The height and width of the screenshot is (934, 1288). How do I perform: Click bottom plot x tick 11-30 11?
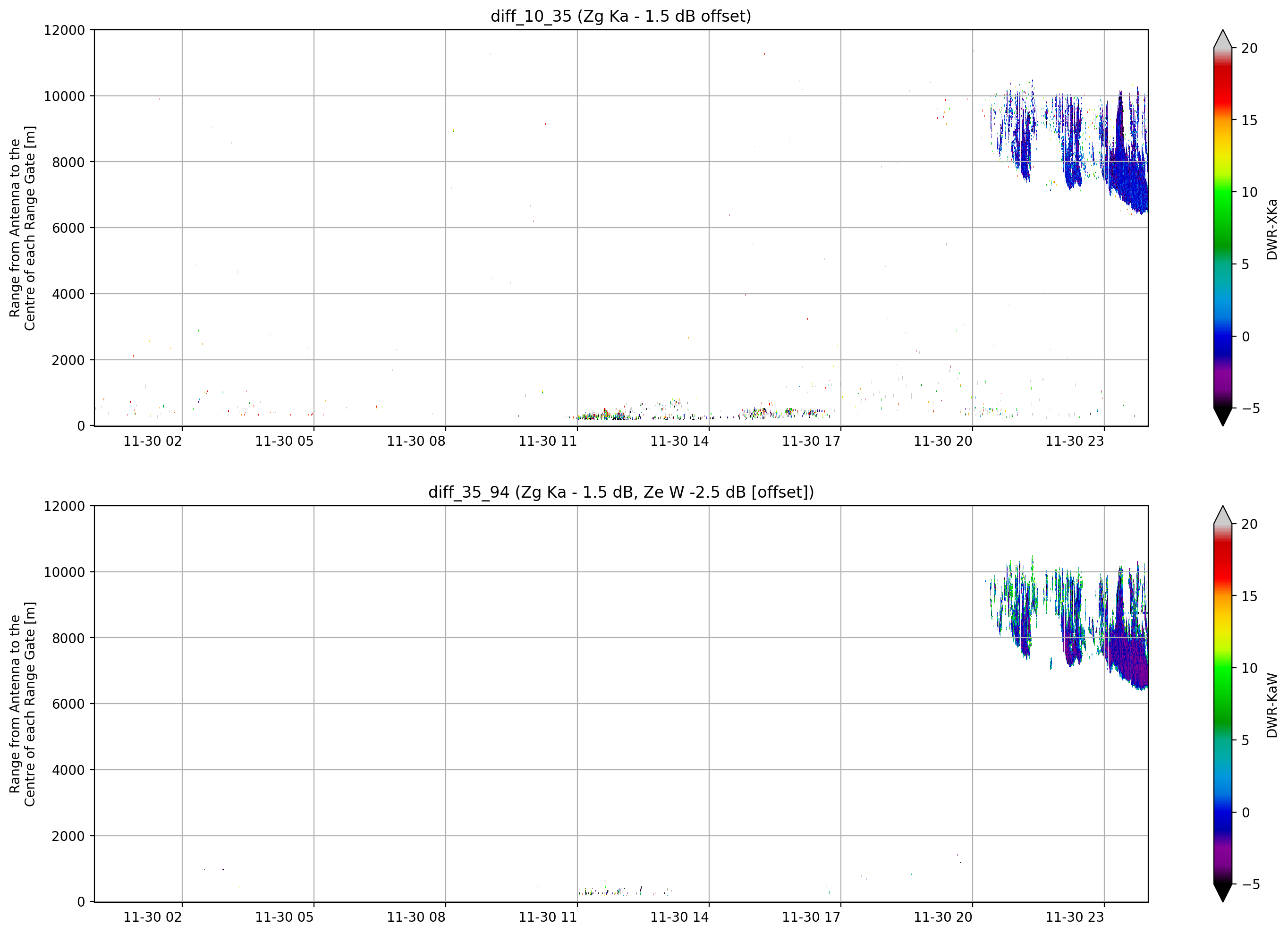548,917
